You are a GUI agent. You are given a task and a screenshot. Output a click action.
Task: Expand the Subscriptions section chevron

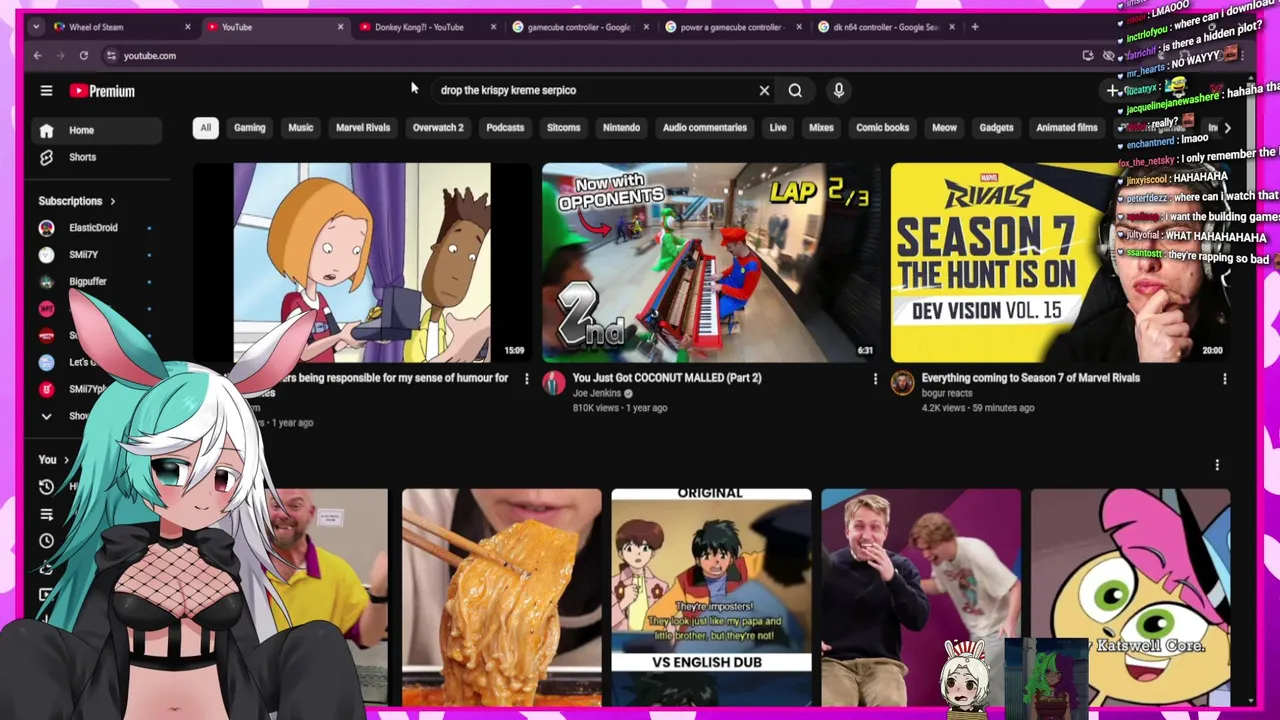(x=112, y=201)
